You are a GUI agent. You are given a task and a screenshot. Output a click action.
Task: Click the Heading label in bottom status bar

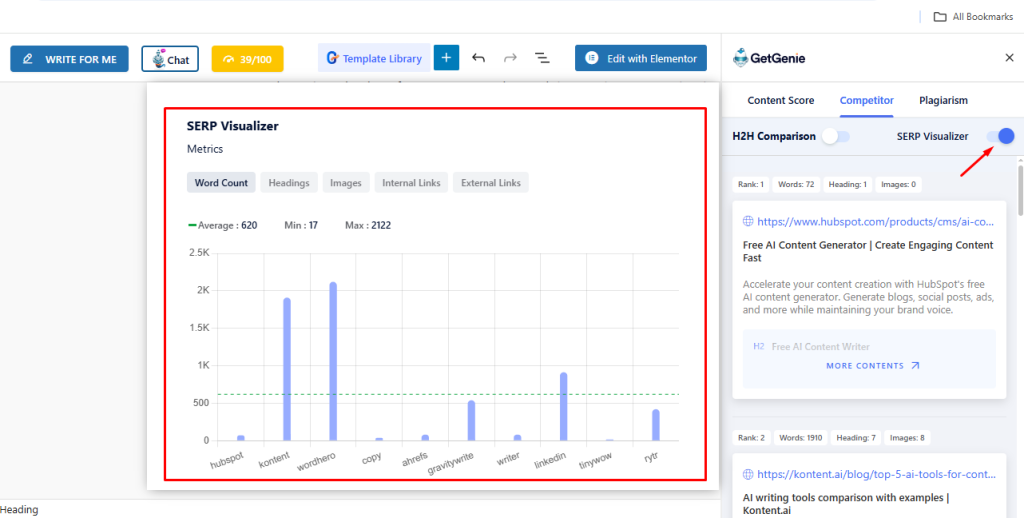coord(19,510)
